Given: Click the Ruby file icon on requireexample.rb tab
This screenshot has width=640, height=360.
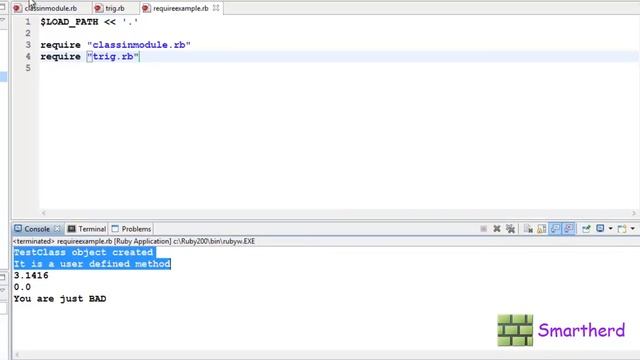Looking at the screenshot, I should pyautogui.click(x=146, y=8).
